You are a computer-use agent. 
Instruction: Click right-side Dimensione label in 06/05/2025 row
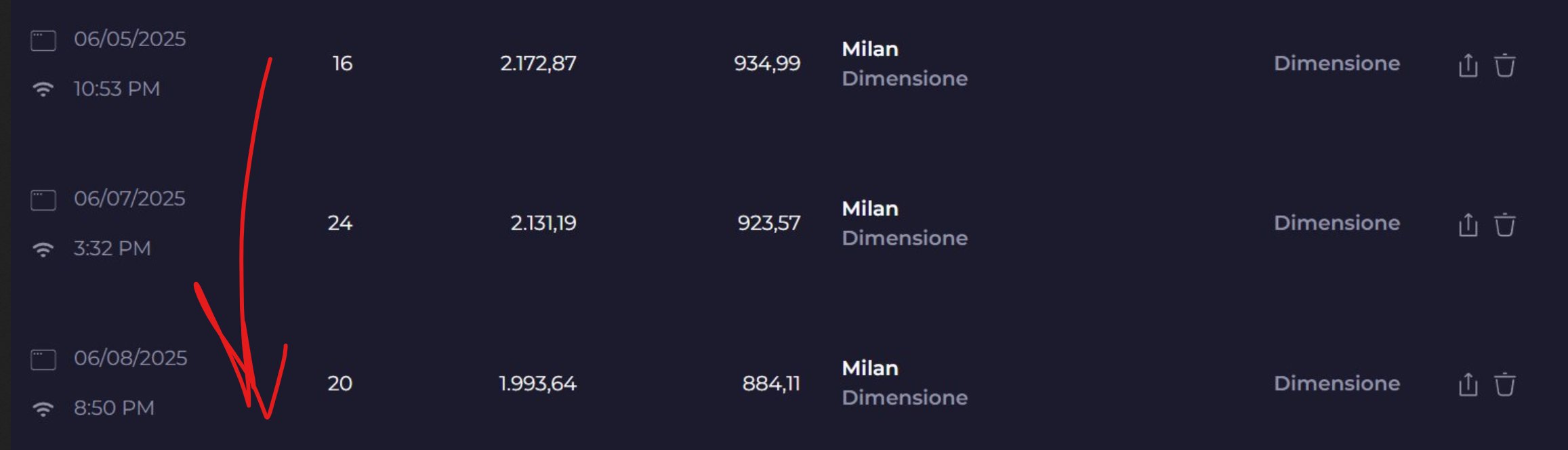pos(1336,64)
